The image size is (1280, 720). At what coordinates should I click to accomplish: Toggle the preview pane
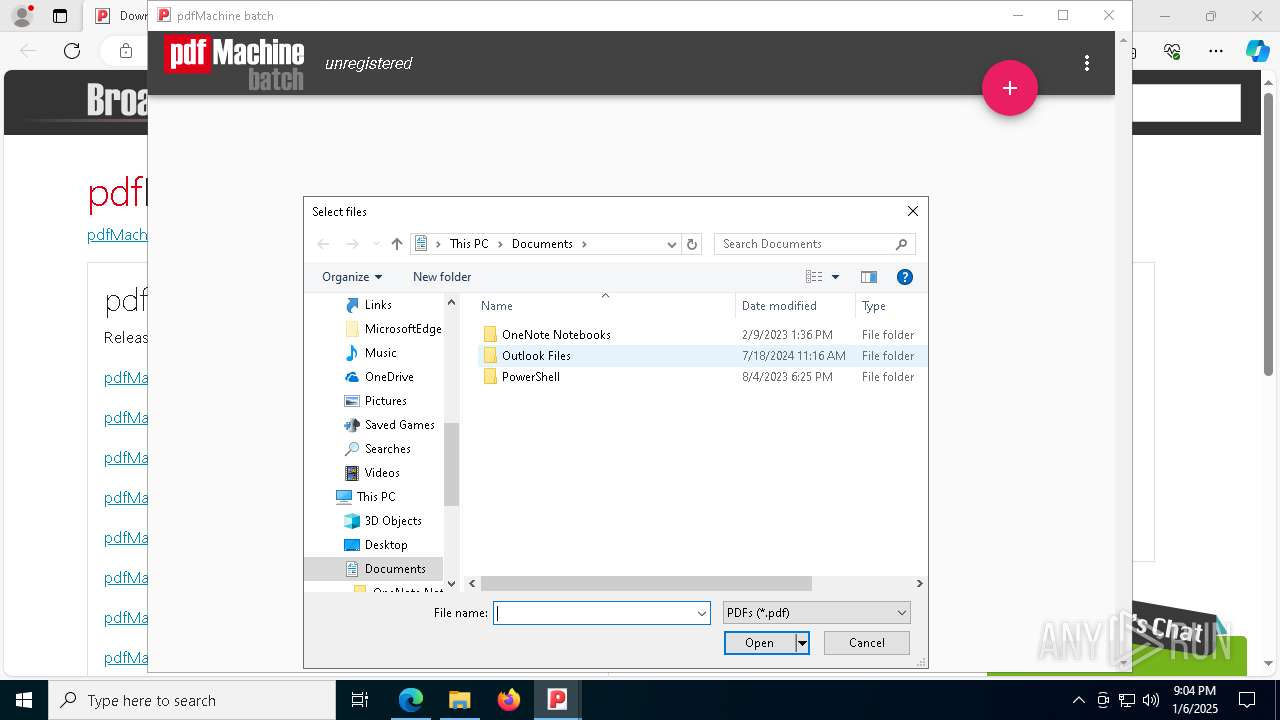868,277
